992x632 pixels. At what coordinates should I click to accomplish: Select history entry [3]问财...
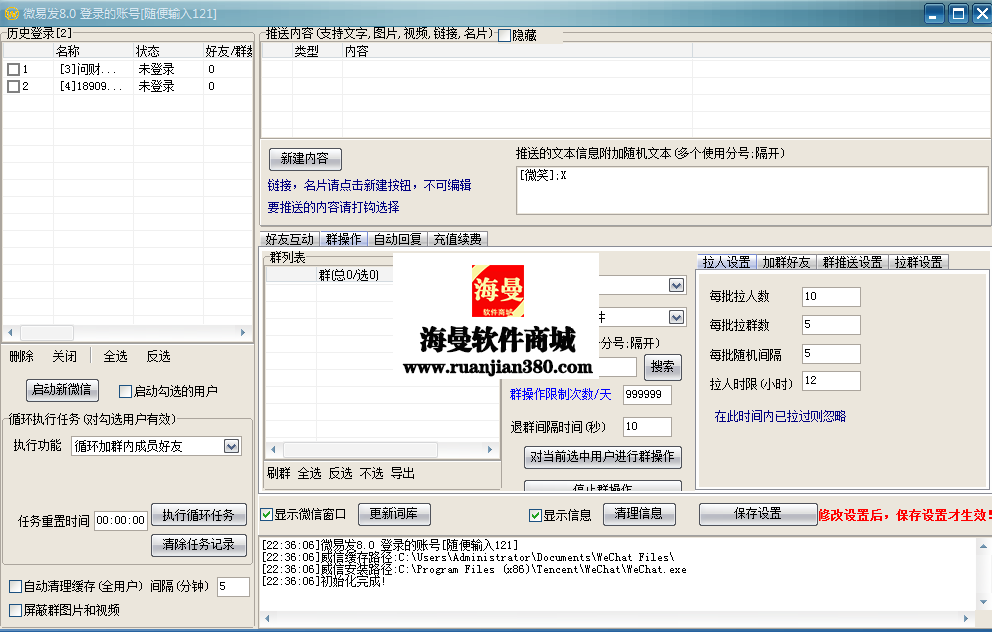point(88,69)
